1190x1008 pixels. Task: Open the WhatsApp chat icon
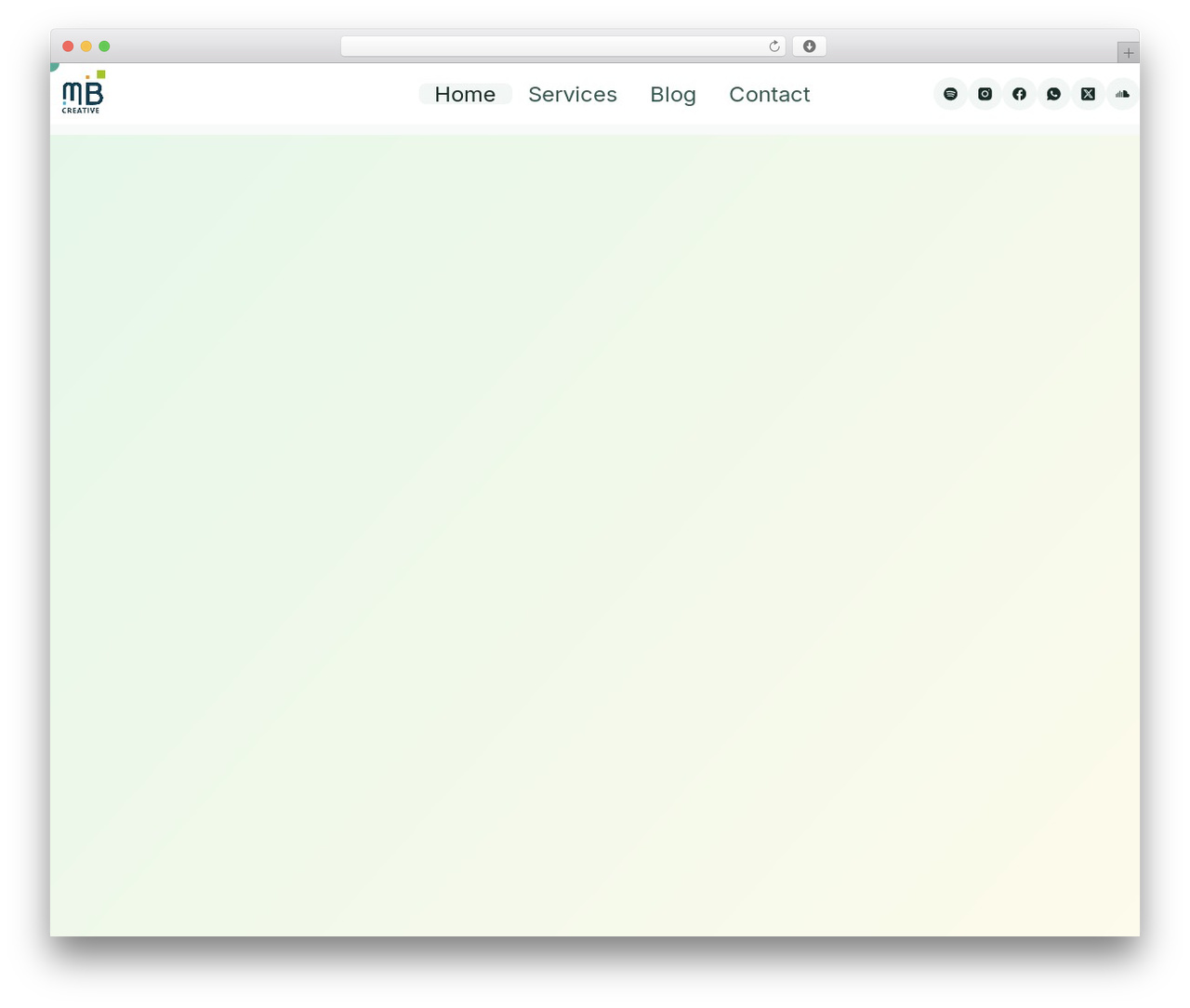pos(1053,94)
